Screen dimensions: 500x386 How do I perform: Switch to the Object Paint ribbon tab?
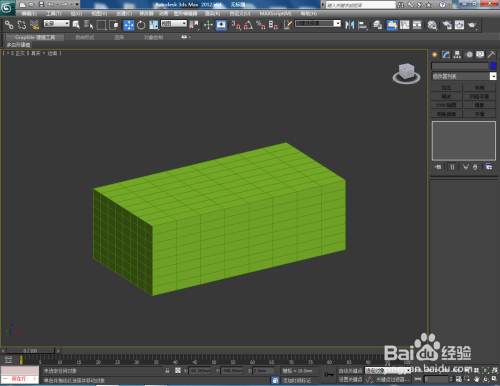(153, 37)
